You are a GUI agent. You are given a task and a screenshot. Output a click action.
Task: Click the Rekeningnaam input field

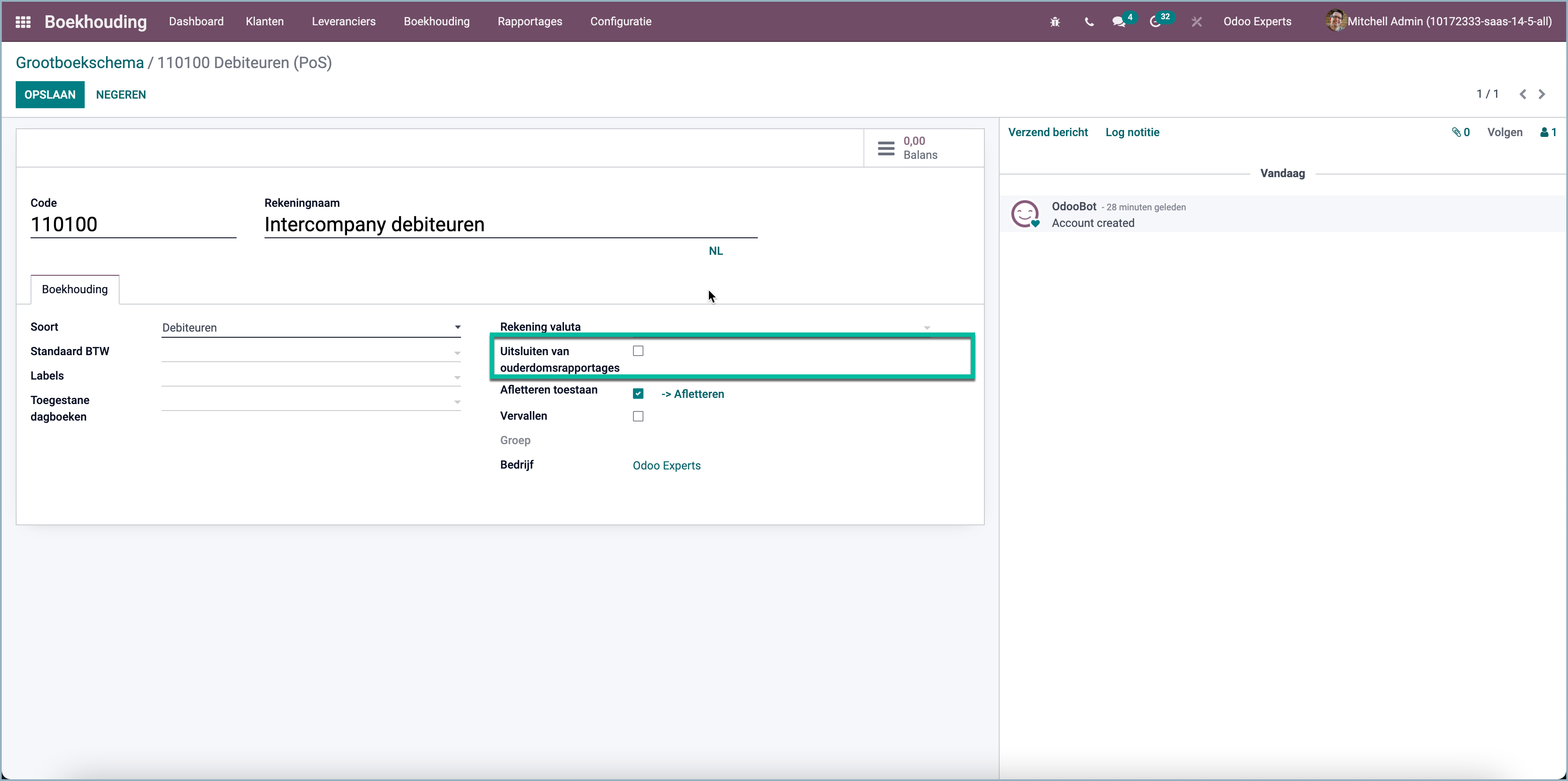(510, 224)
